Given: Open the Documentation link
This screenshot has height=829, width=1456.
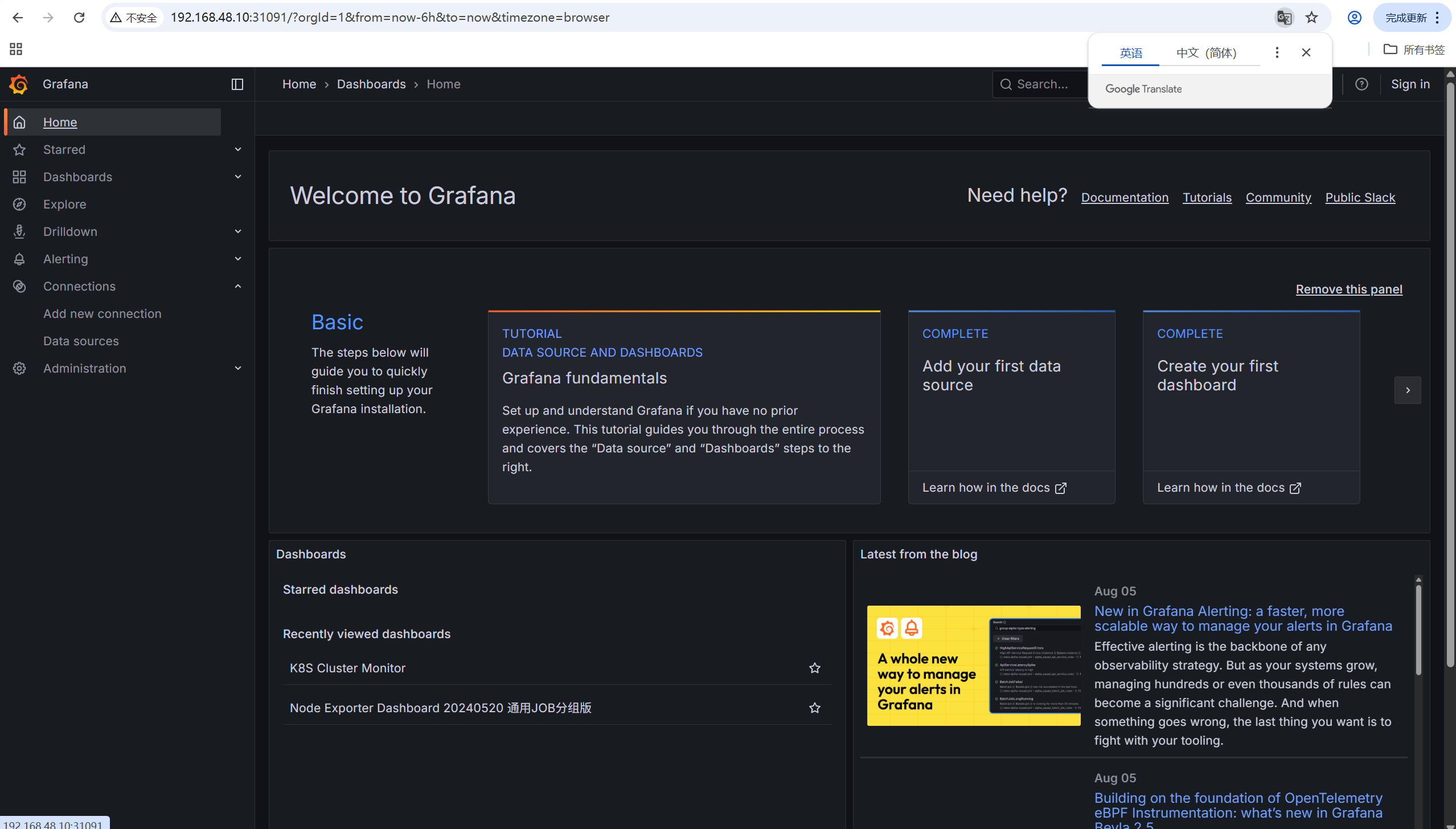Looking at the screenshot, I should click(1125, 197).
